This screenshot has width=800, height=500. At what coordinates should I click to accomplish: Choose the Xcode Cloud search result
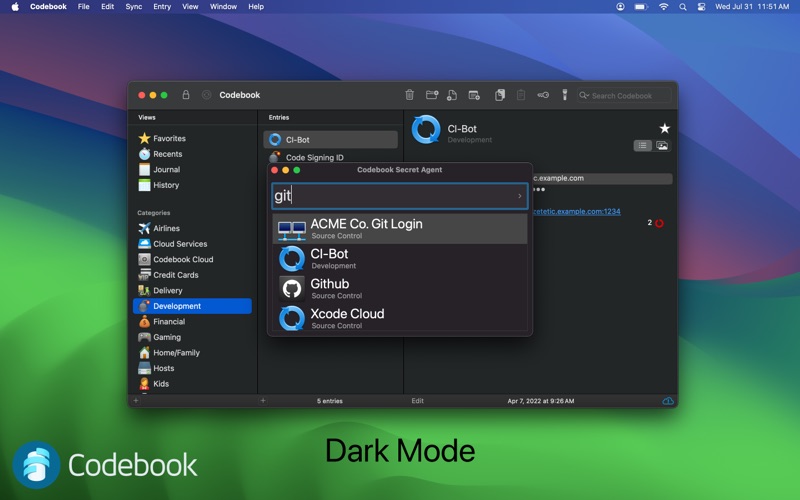coord(399,318)
